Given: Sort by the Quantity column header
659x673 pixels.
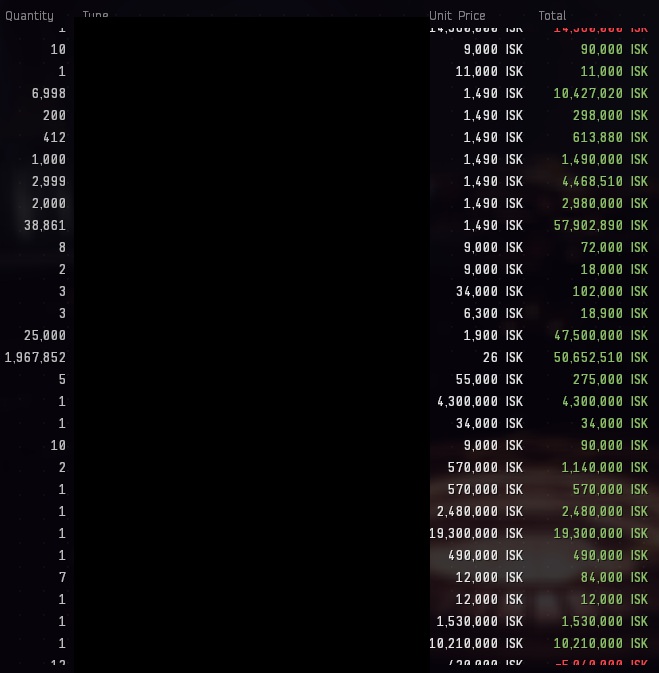Looking at the screenshot, I should (29, 16).
